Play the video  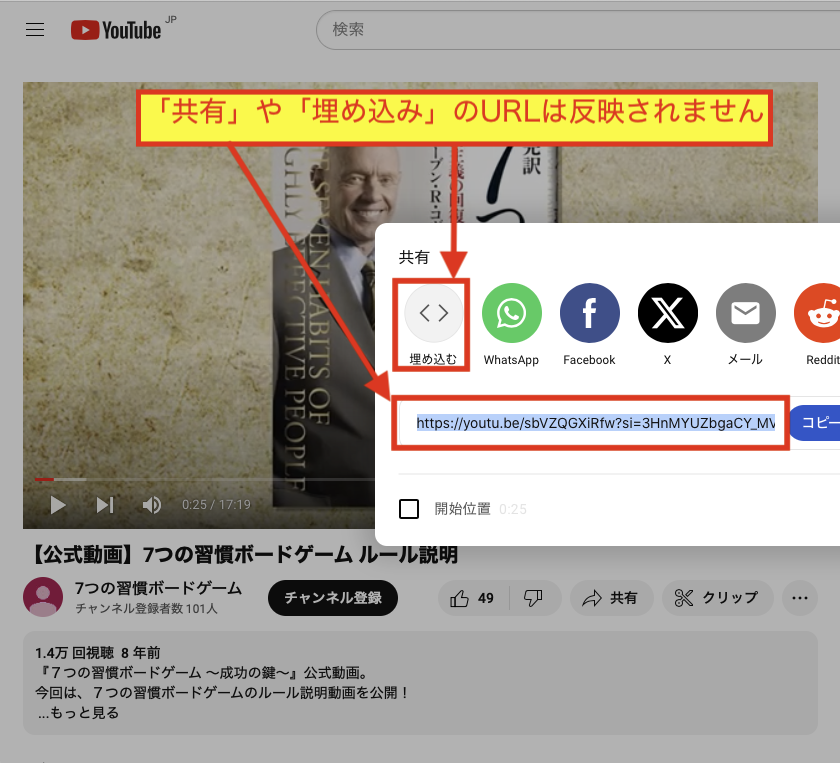57,505
